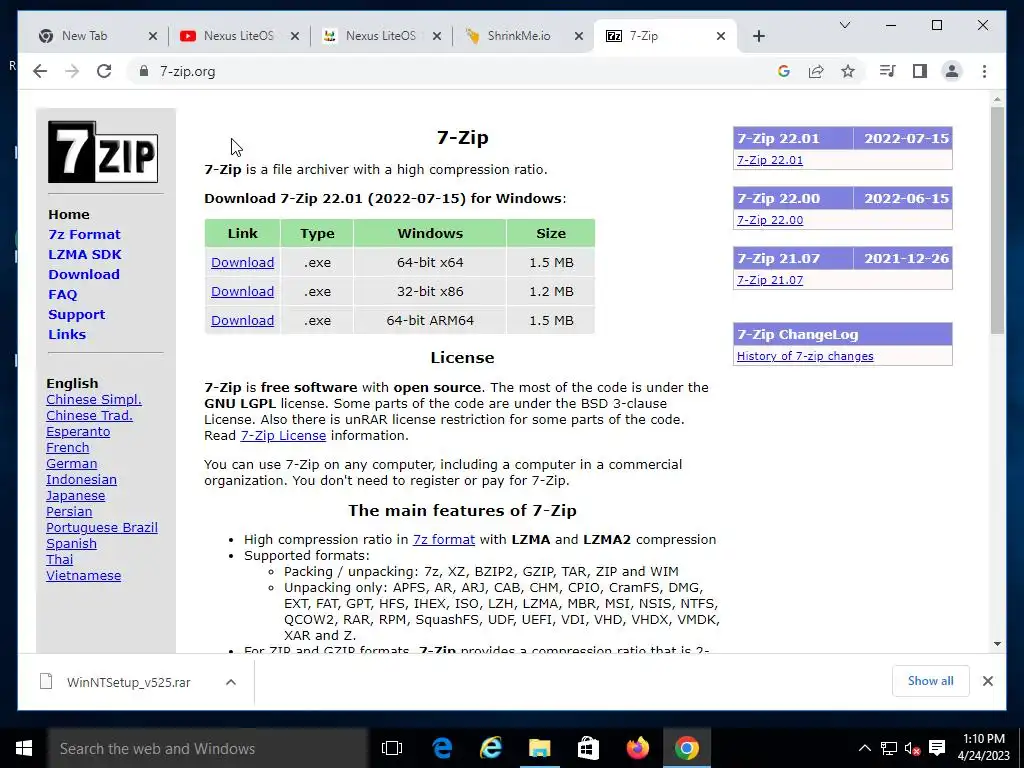Click the forward navigation arrow
The image size is (1024, 768).
point(72,71)
